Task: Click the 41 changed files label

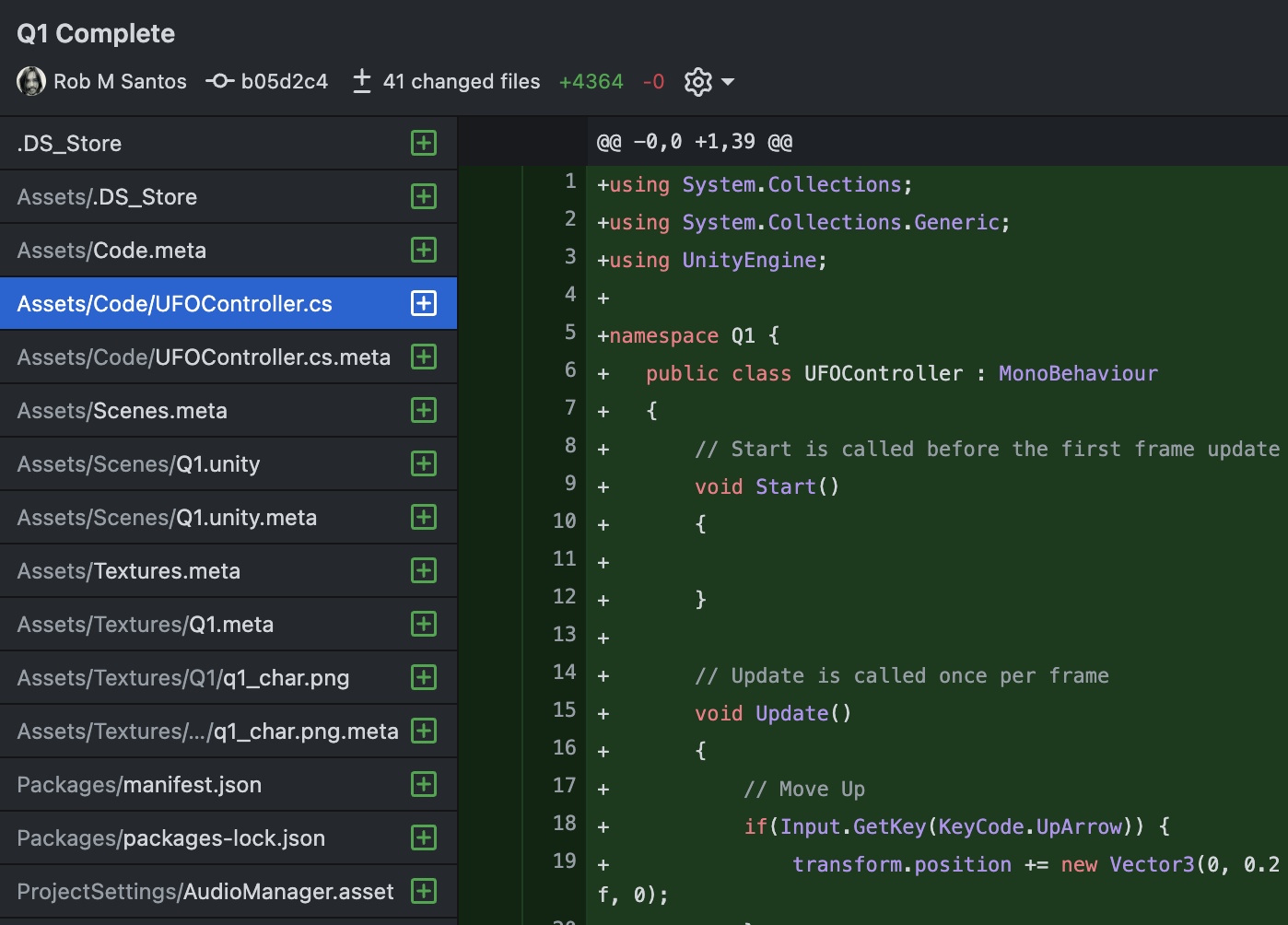Action: (462, 82)
